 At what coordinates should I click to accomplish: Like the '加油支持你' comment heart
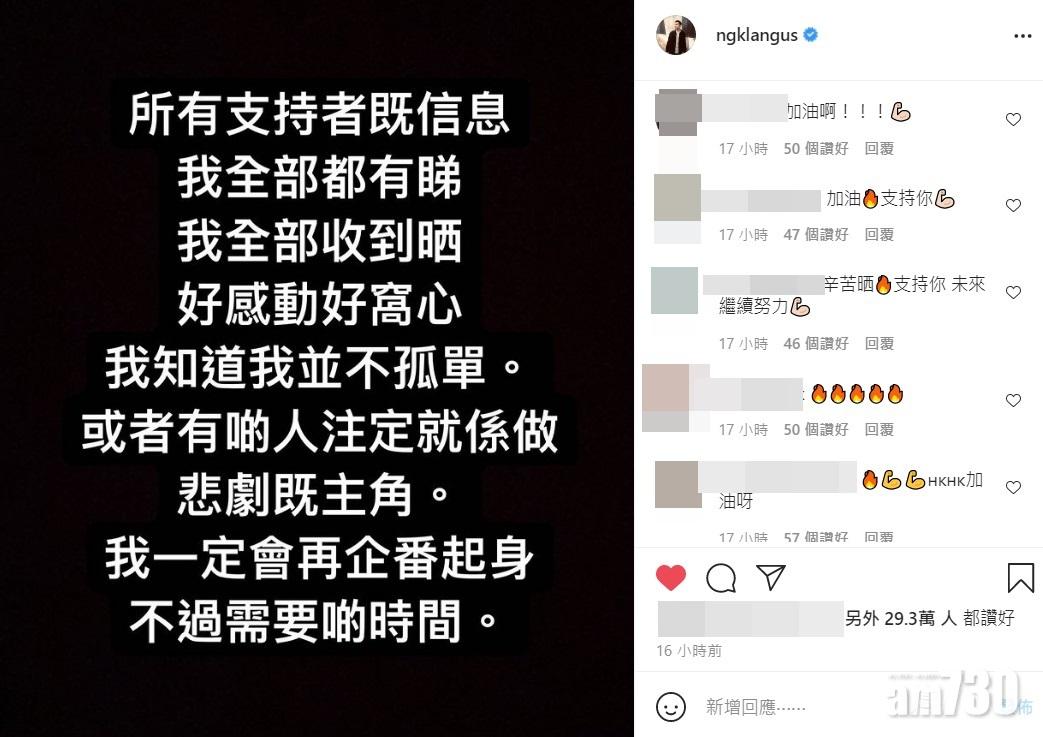[x=1013, y=206]
